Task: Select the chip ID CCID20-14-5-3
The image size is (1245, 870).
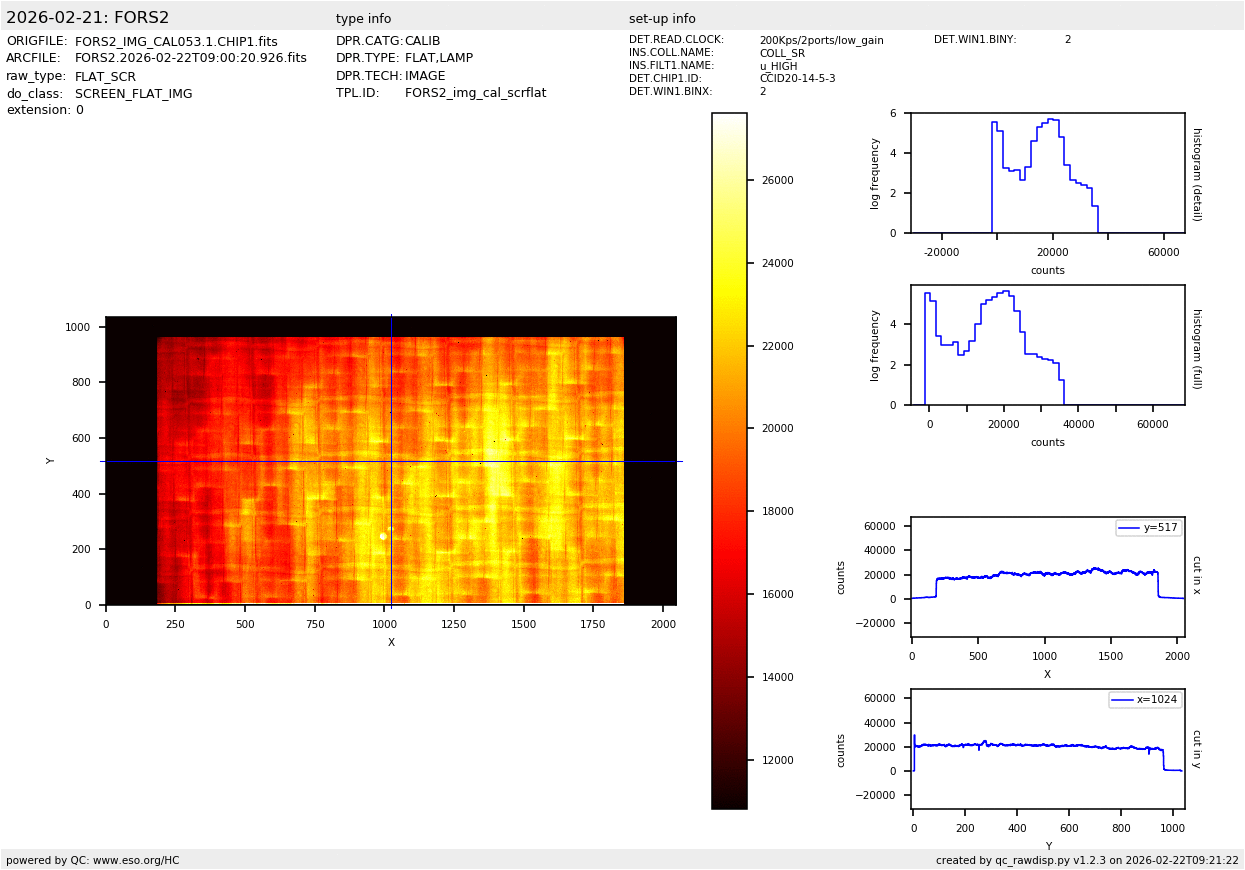Action: point(797,79)
